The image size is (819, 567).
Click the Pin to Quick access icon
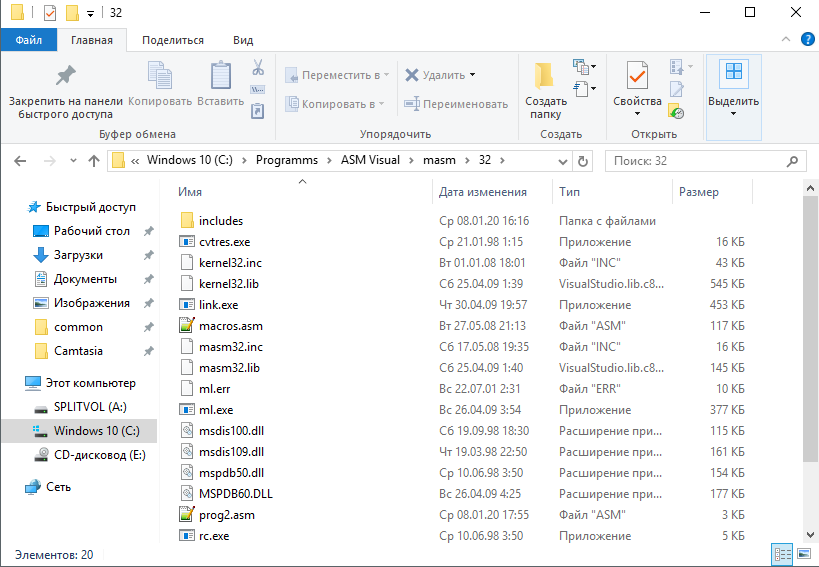click(x=65, y=76)
